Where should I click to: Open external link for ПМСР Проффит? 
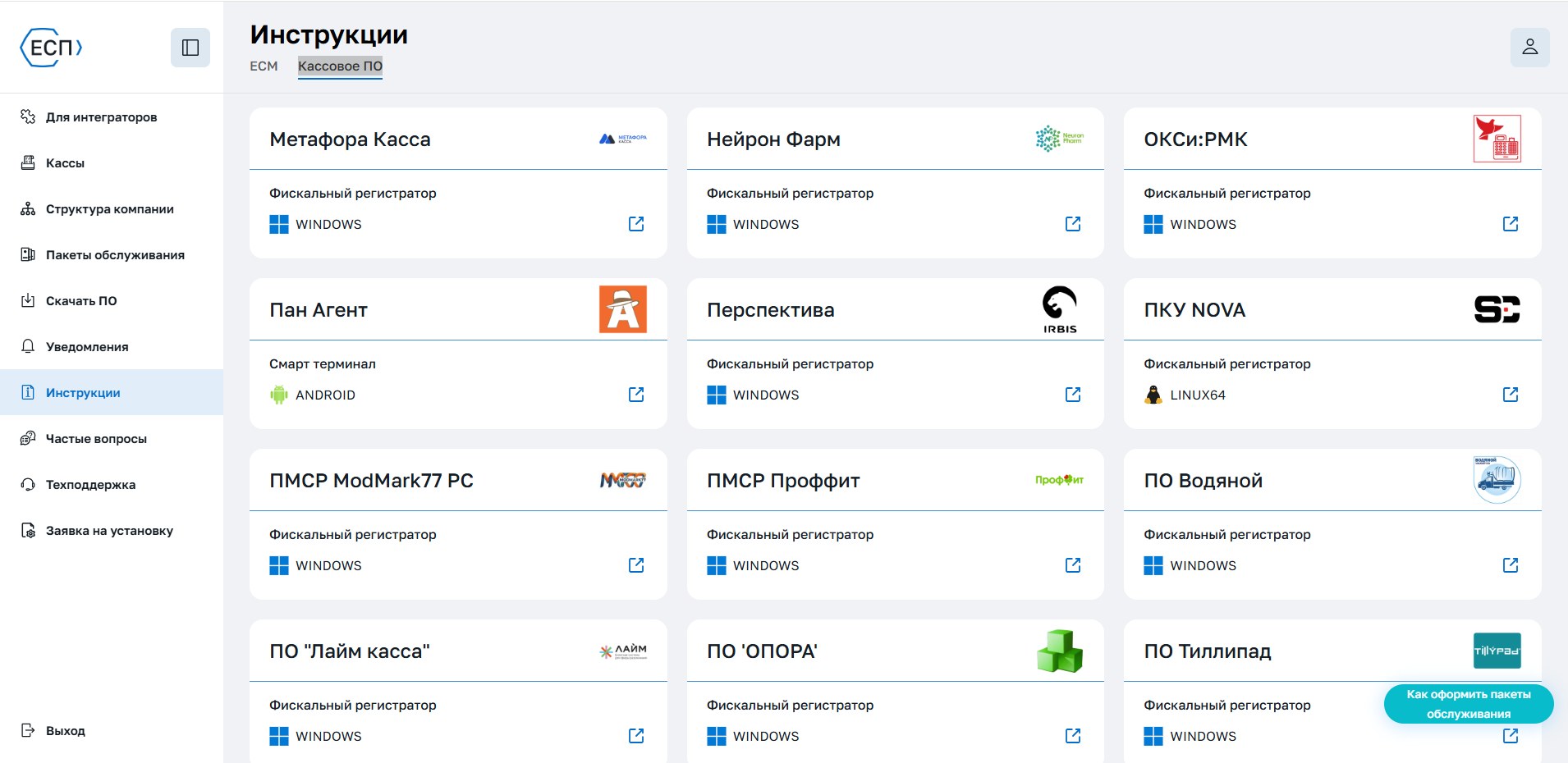coord(1073,565)
